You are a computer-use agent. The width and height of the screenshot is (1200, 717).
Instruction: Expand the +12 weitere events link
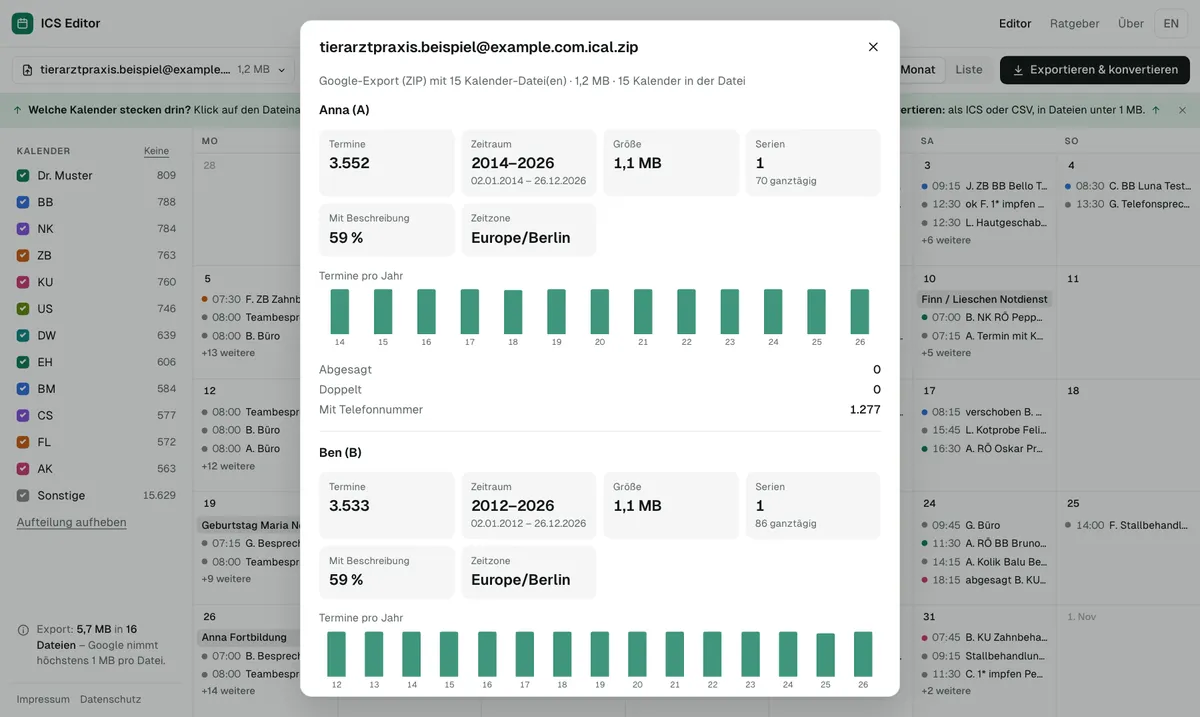point(228,466)
